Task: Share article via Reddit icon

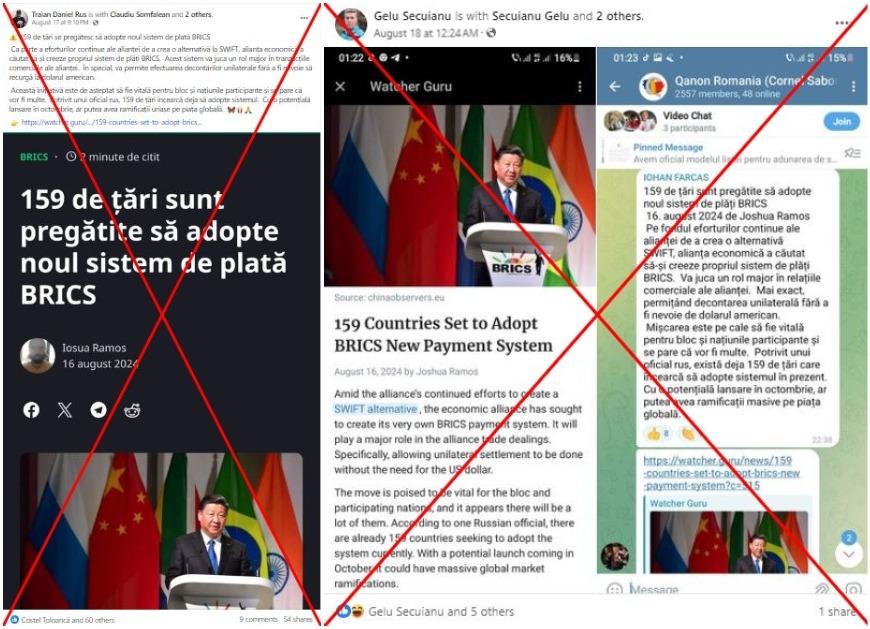Action: (x=132, y=410)
